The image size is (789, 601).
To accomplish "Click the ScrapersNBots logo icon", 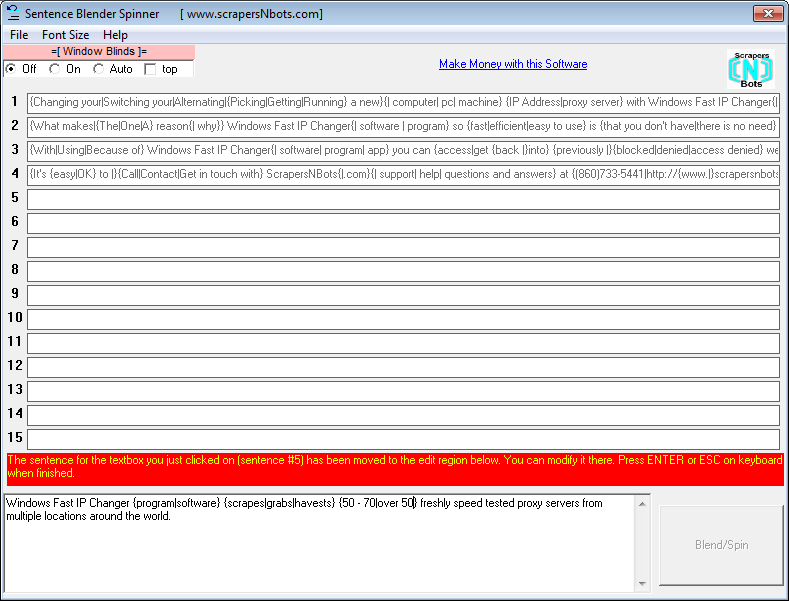I will coord(751,69).
